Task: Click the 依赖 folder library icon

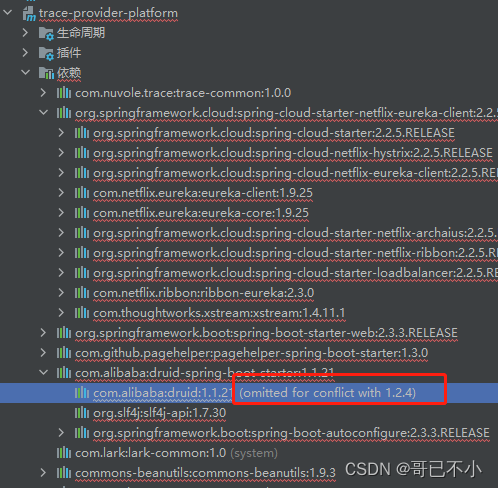Action: pyautogui.click(x=46, y=73)
